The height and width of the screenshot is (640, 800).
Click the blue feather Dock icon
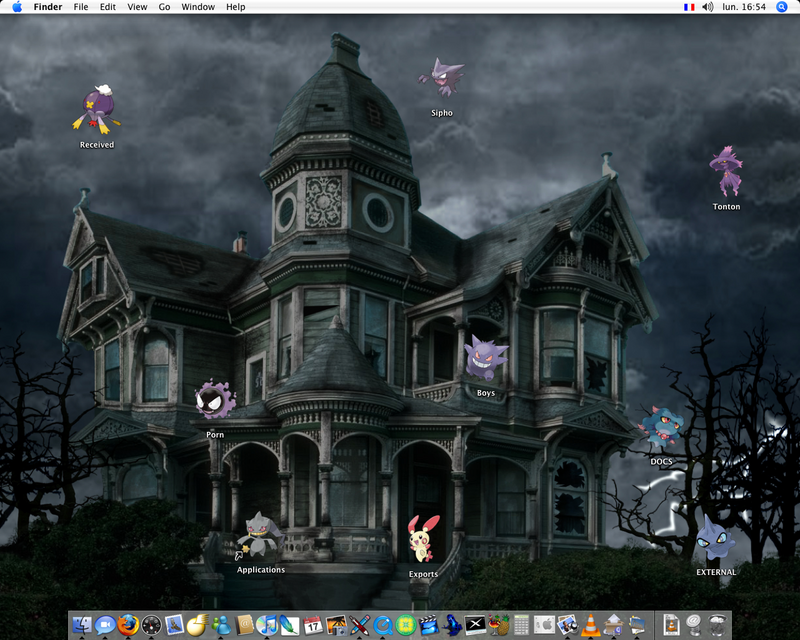[289, 625]
